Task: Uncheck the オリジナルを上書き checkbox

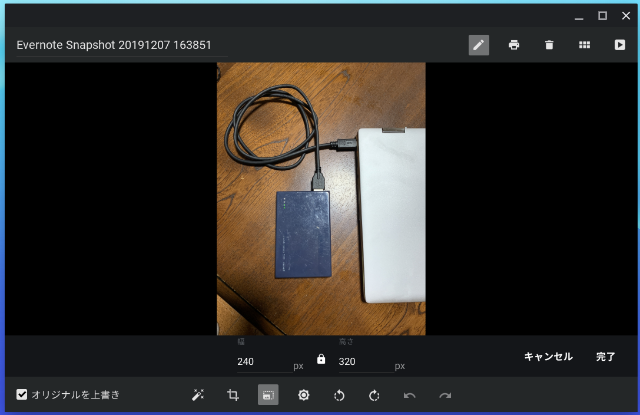Action: [x=22, y=395]
